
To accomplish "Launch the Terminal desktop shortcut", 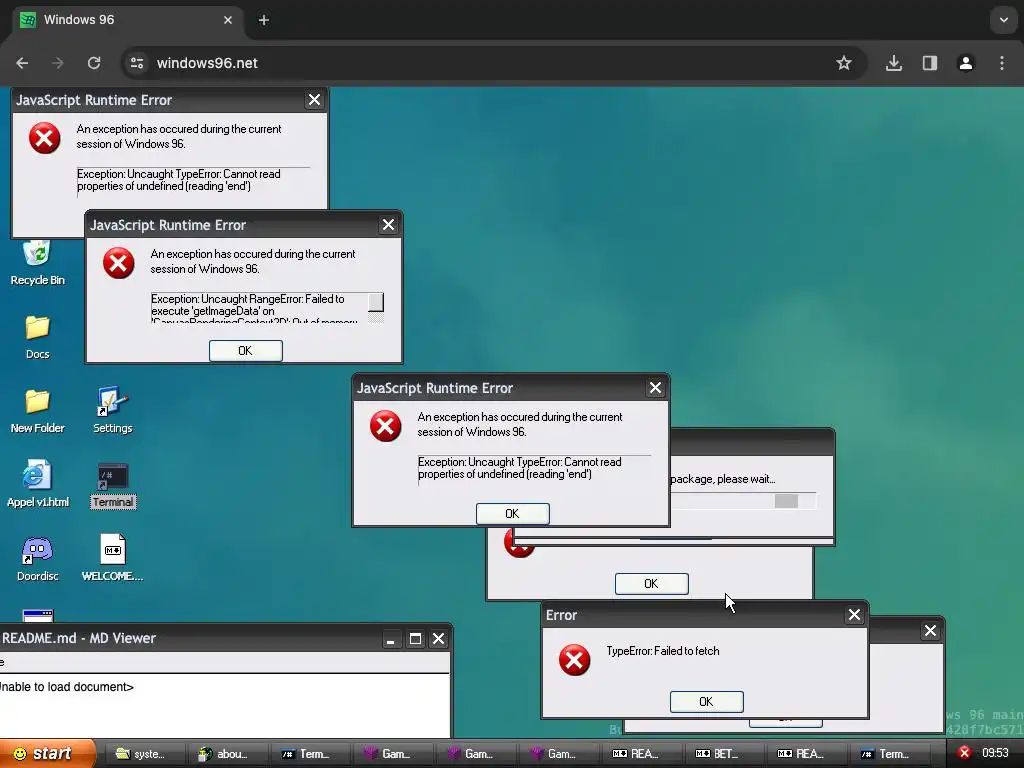I will click(x=113, y=485).
